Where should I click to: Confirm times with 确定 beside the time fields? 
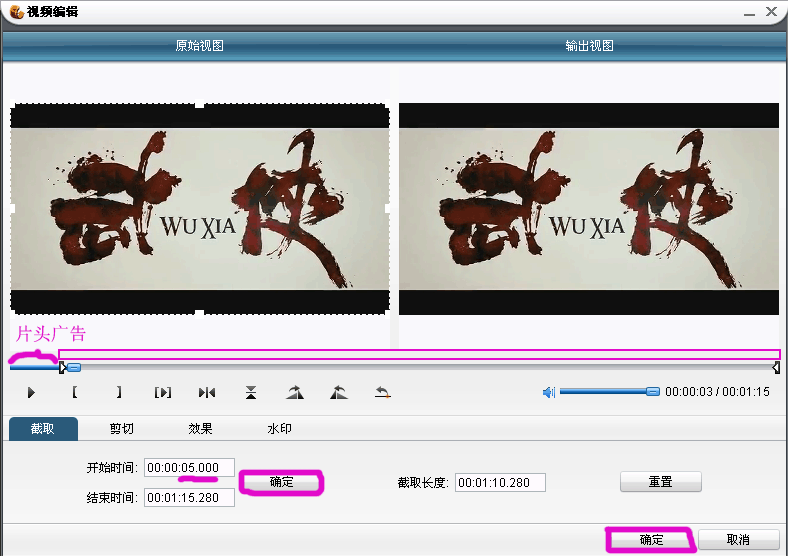(x=281, y=482)
